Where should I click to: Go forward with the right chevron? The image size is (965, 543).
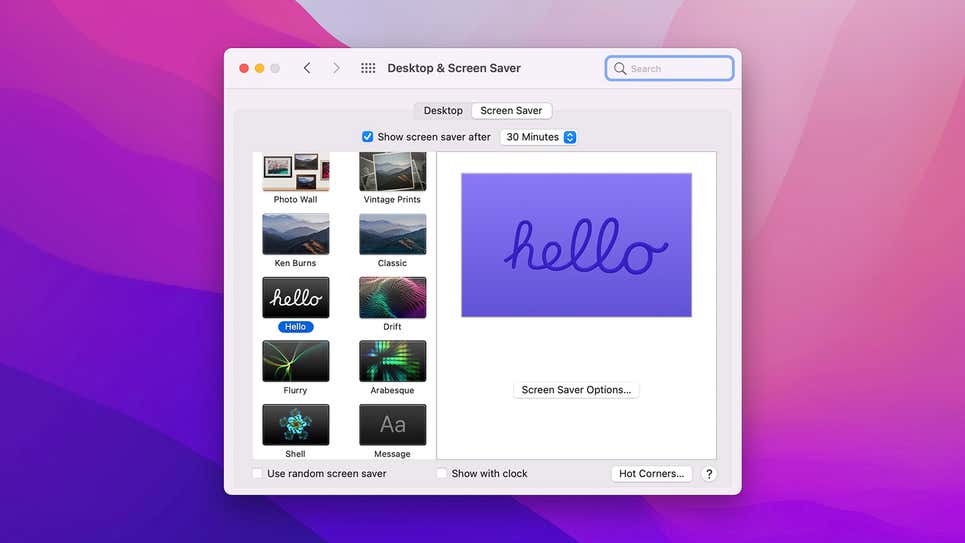click(x=336, y=68)
